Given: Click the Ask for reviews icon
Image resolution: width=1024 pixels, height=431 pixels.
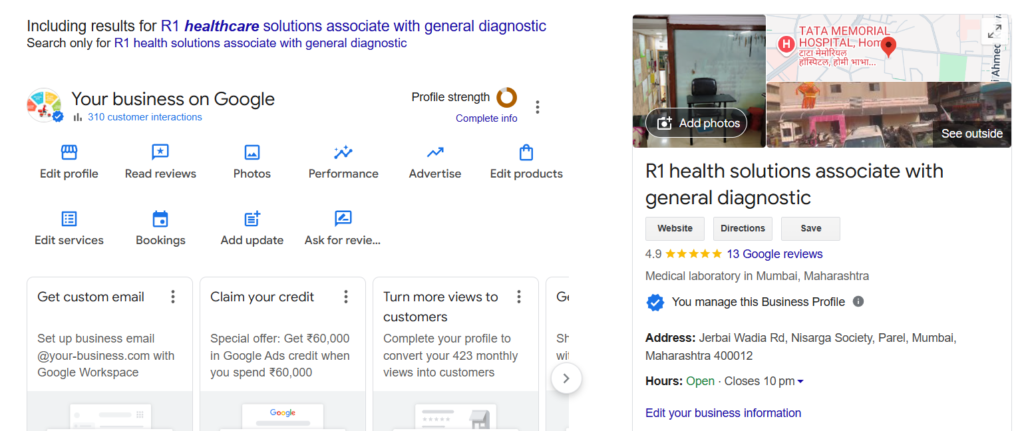Looking at the screenshot, I should (x=343, y=219).
